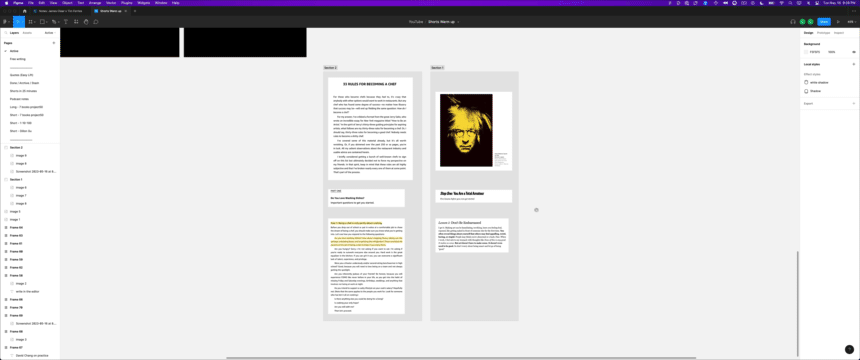Open Pen tool options dropdown arrow
860x360 pixels.
click(x=59, y=22)
